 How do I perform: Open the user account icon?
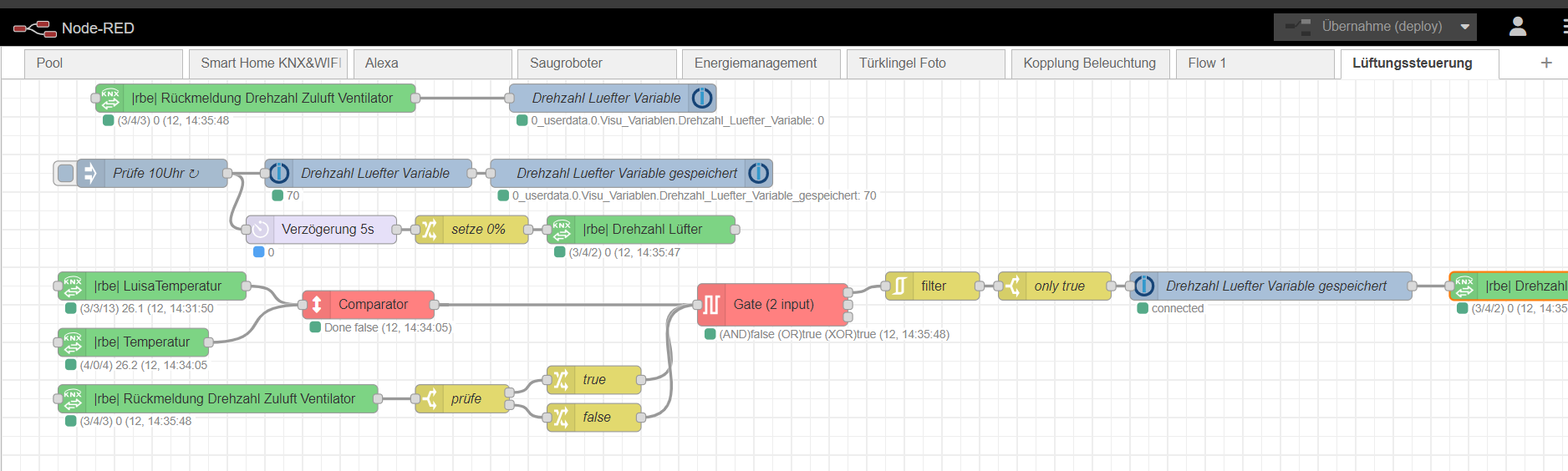coord(1518,27)
